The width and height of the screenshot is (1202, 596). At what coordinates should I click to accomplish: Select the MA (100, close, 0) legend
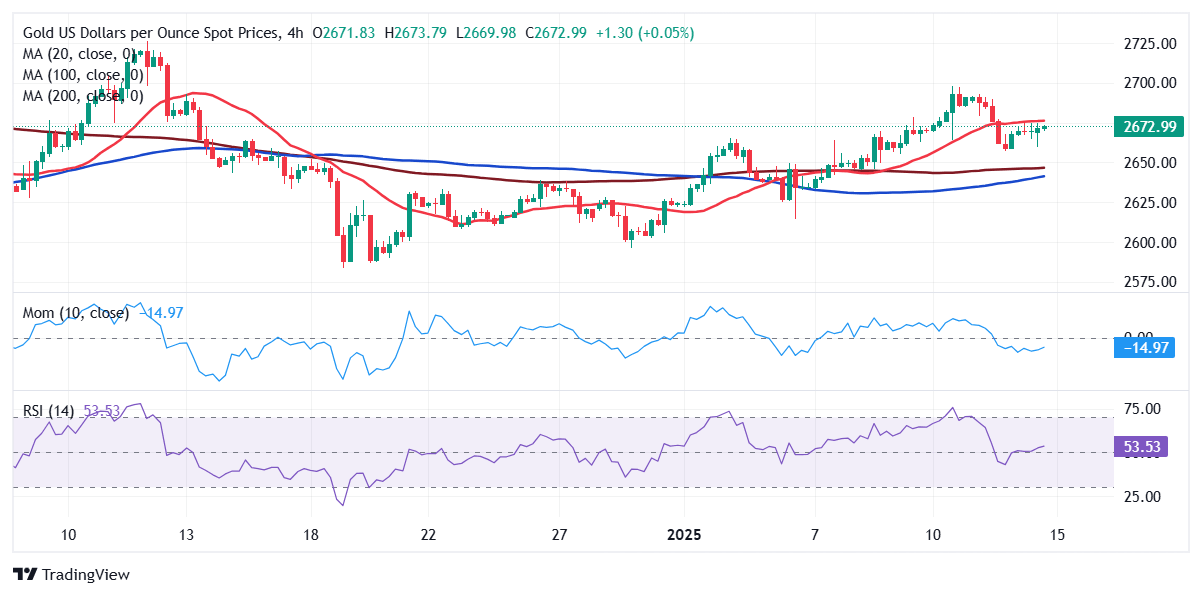pyautogui.click(x=83, y=75)
